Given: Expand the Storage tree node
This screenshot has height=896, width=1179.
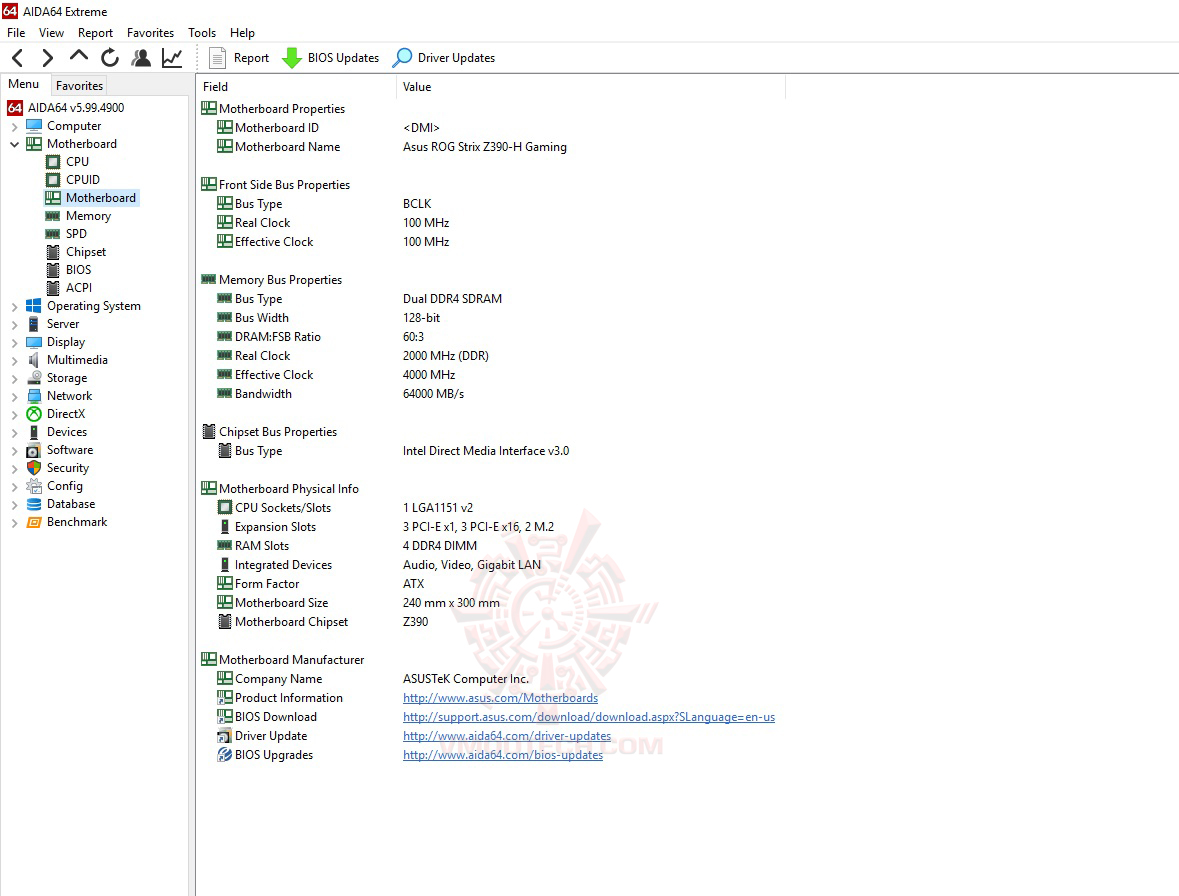Looking at the screenshot, I should coord(14,379).
